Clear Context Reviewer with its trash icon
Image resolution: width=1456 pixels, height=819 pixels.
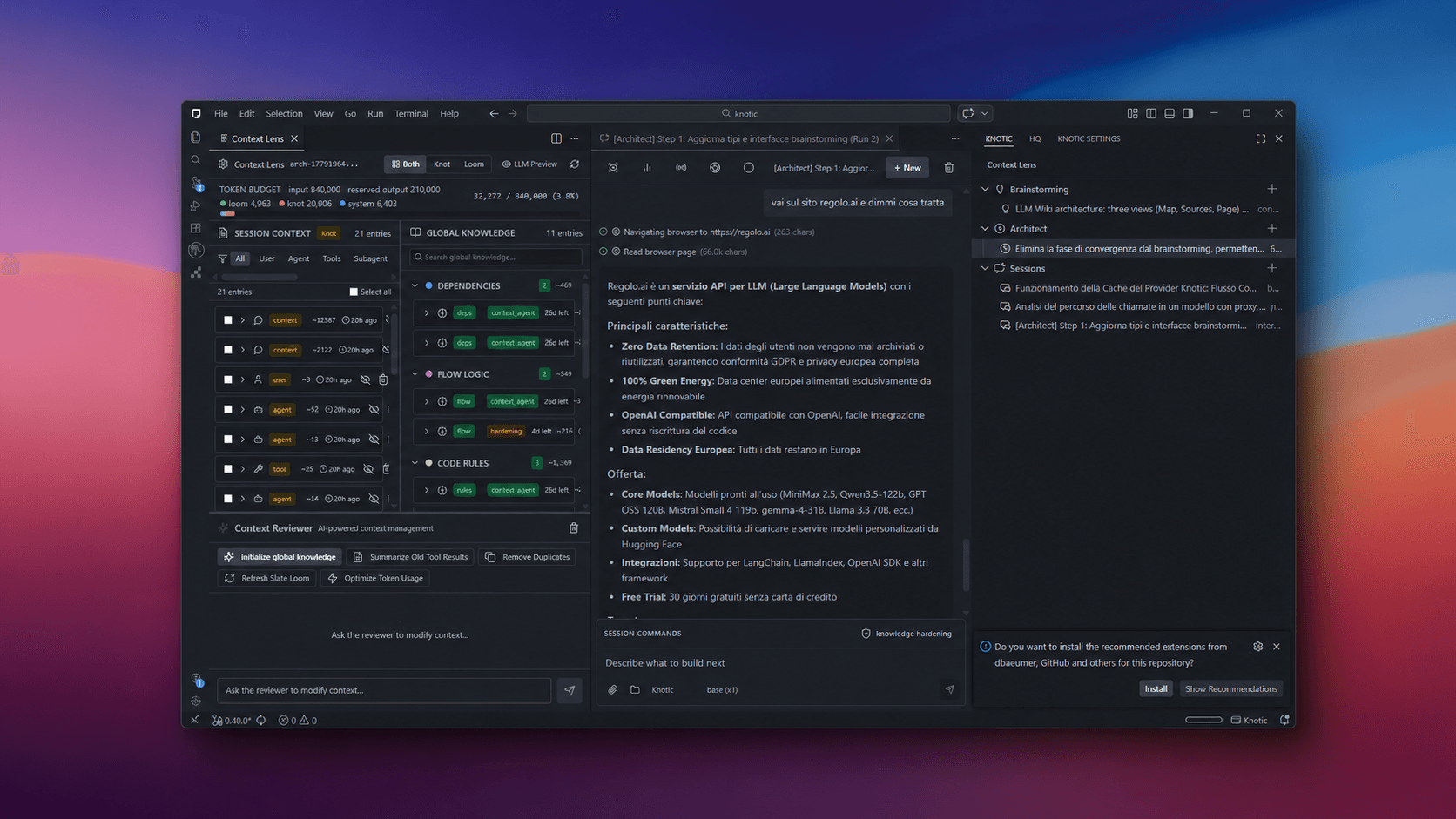(x=574, y=528)
